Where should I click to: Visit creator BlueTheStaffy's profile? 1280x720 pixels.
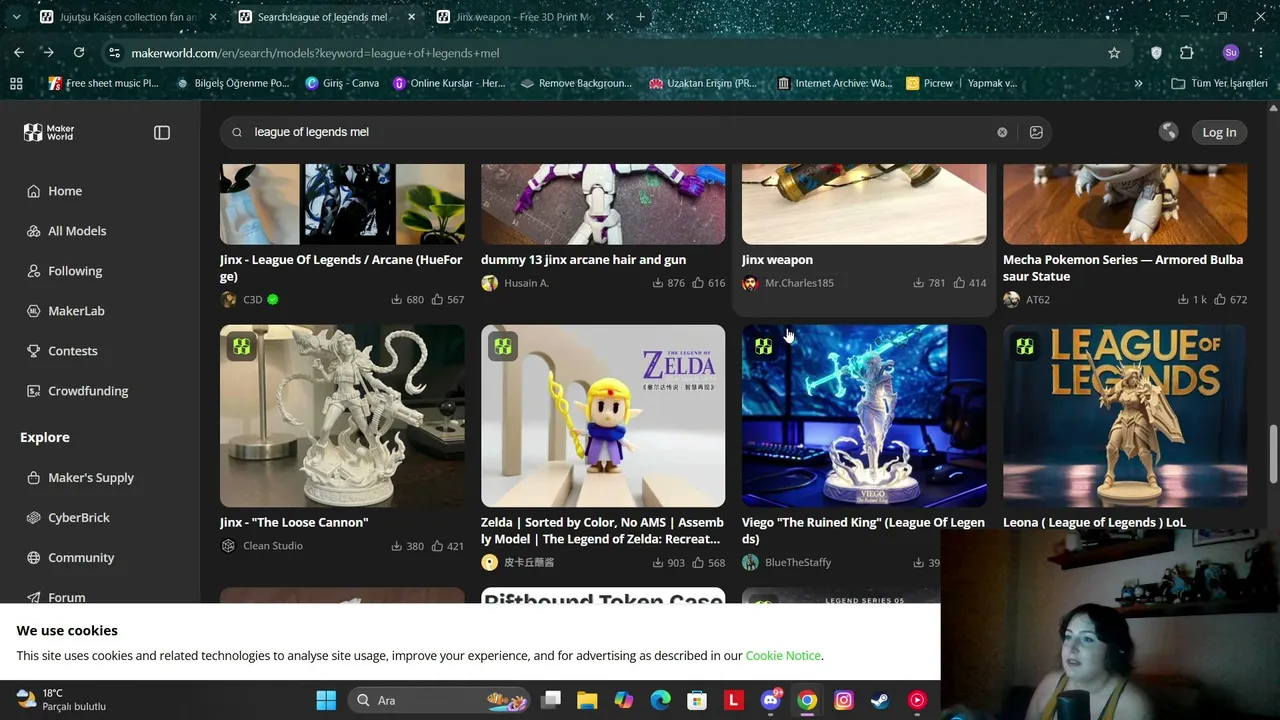coord(797,562)
